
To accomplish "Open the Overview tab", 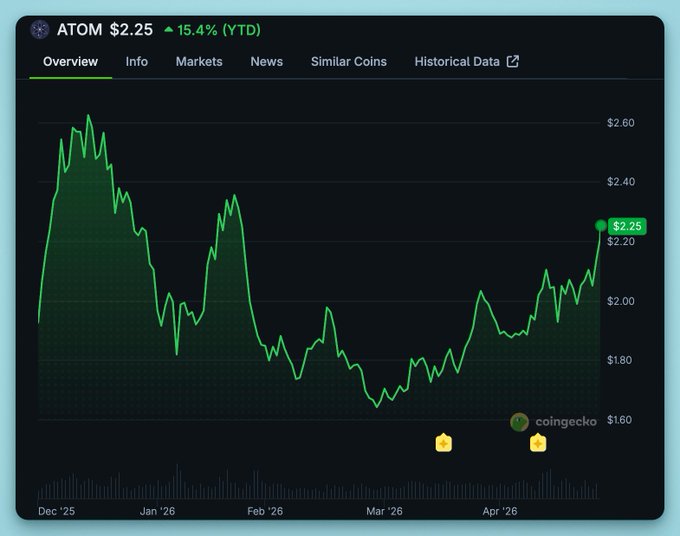I will [x=70, y=62].
